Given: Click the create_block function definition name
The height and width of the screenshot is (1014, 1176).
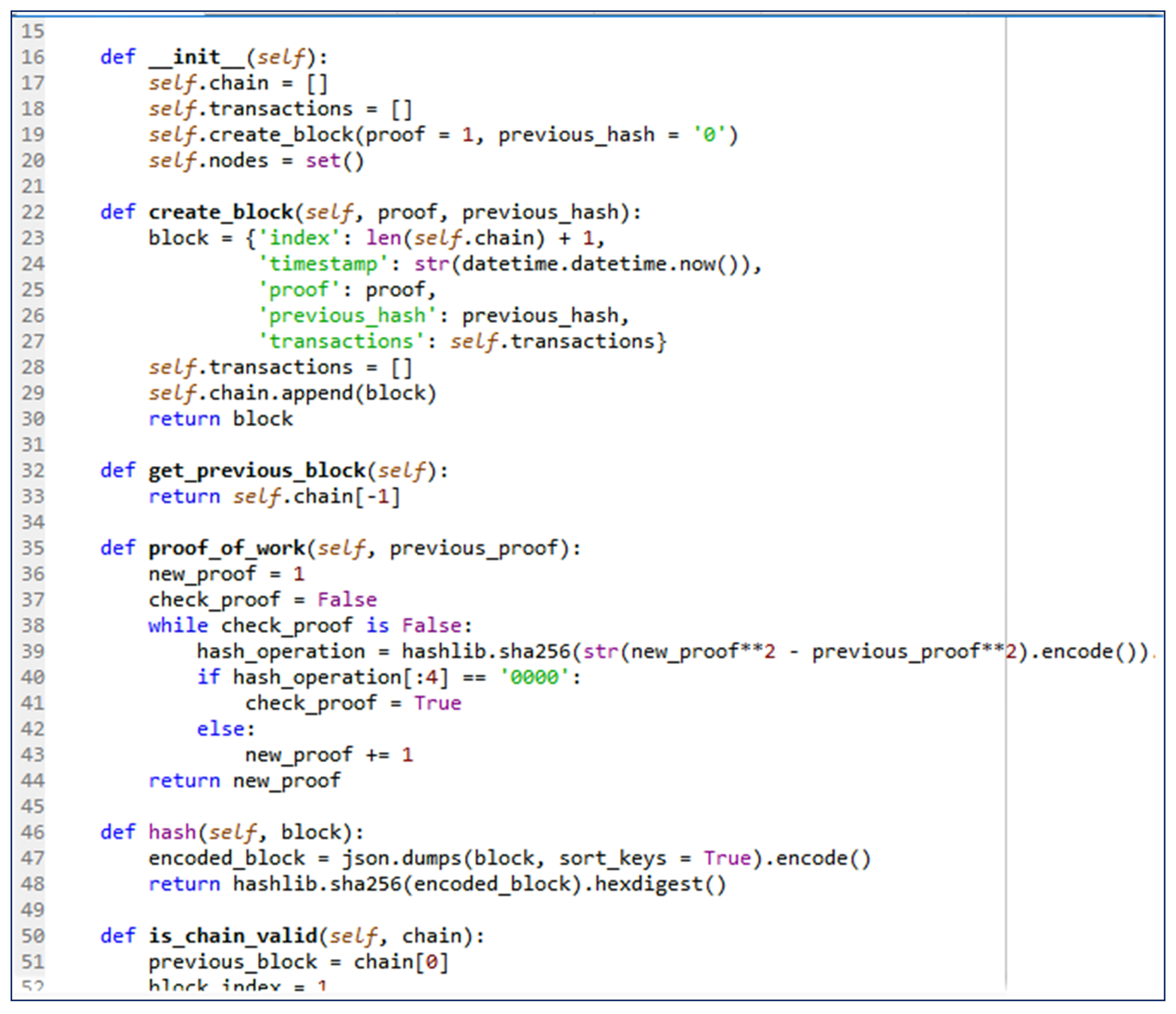Looking at the screenshot, I should click(221, 212).
